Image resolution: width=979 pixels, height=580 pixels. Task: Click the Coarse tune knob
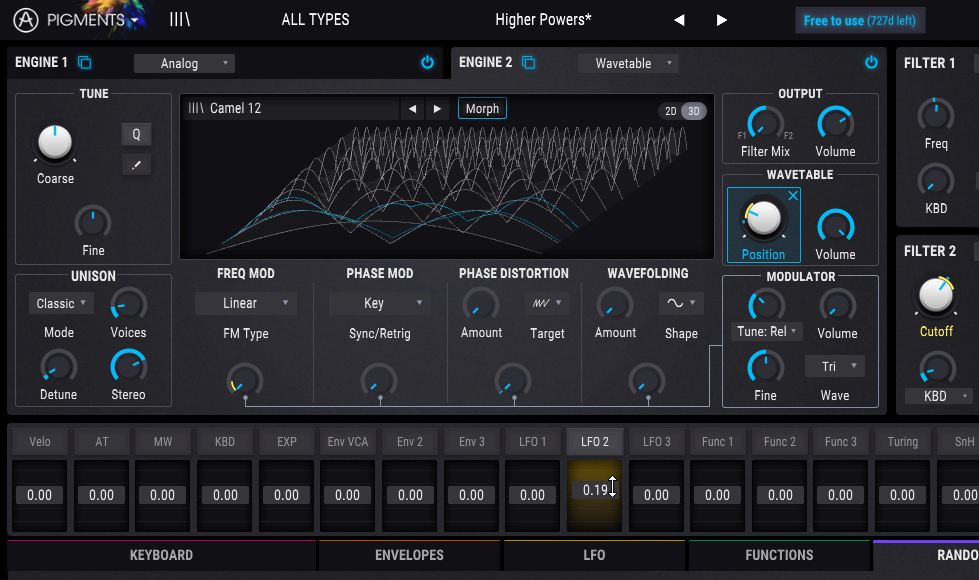click(55, 142)
